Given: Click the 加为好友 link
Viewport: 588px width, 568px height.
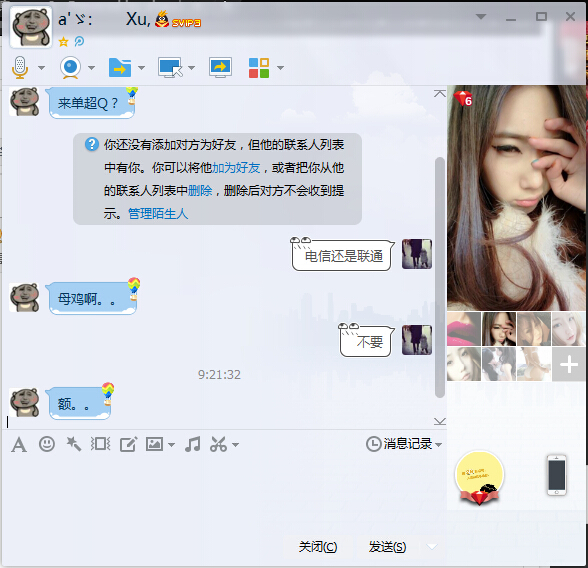Looking at the screenshot, I should 236,168.
